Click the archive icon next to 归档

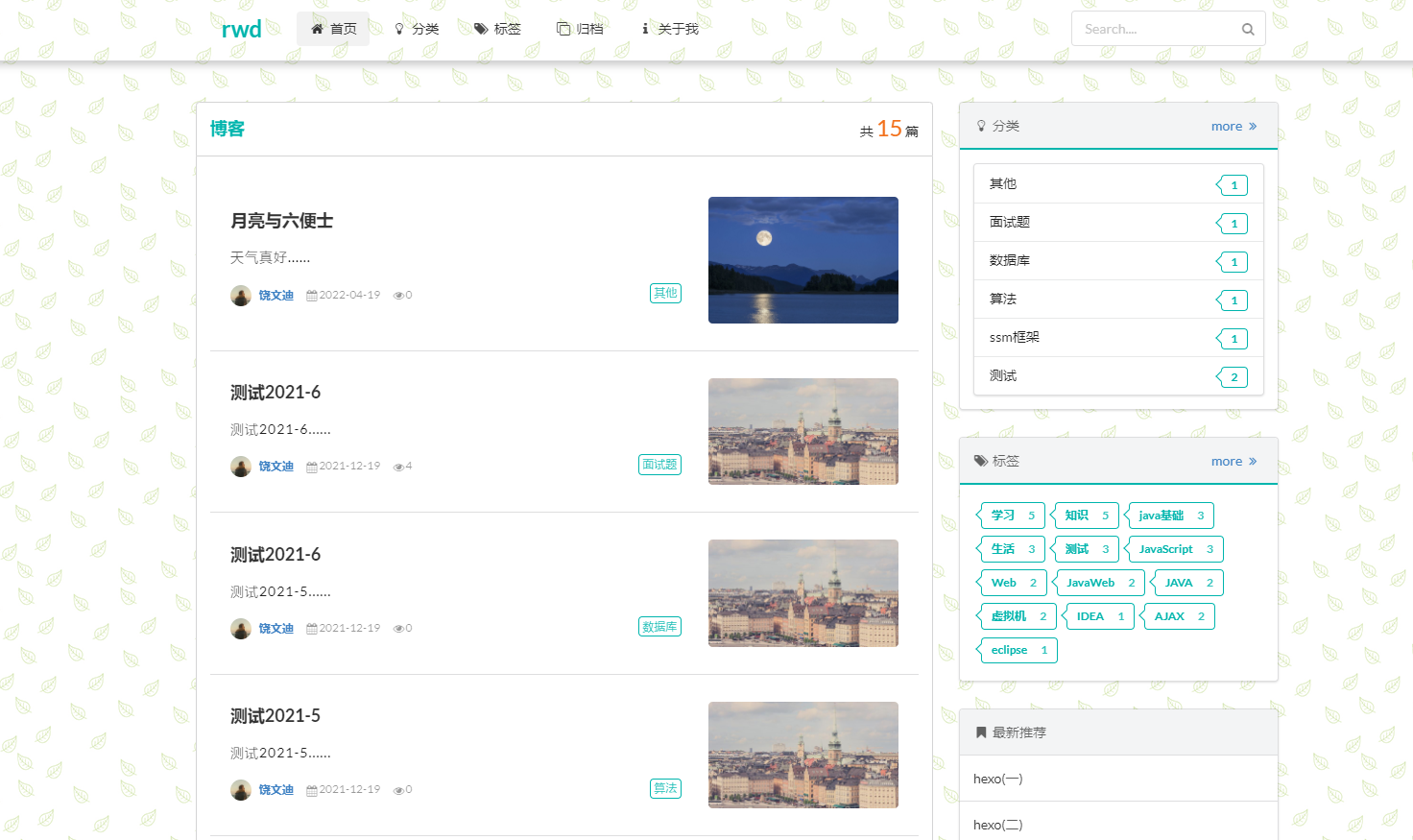tap(563, 29)
